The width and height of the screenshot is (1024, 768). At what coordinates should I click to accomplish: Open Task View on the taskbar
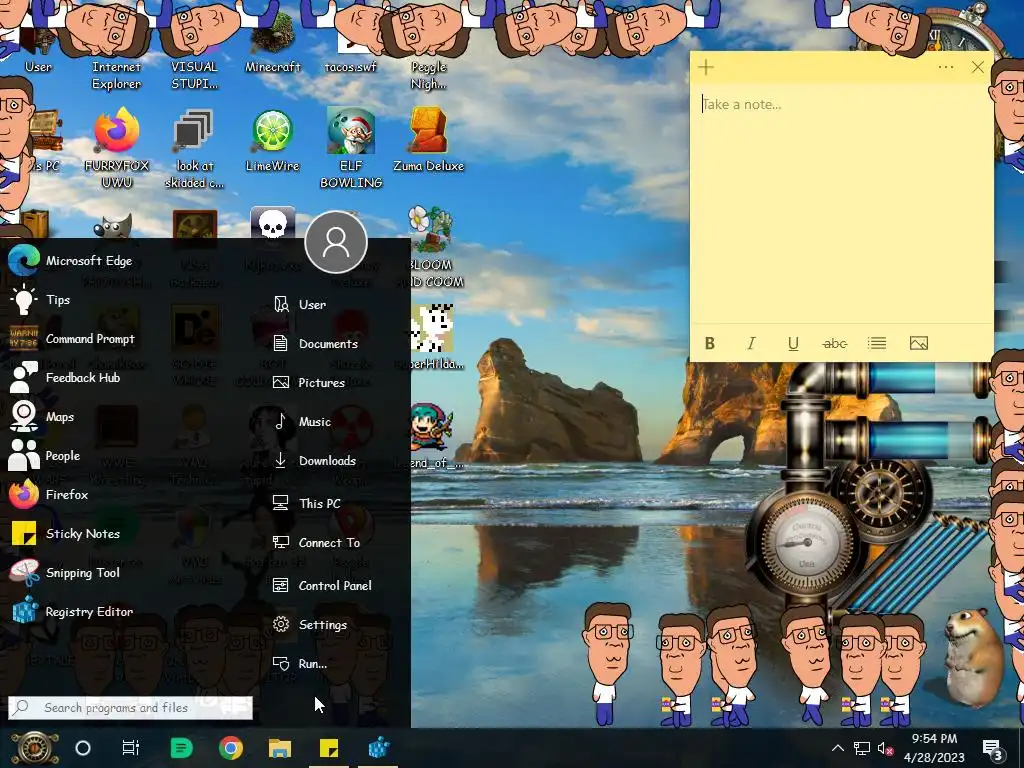coord(131,748)
